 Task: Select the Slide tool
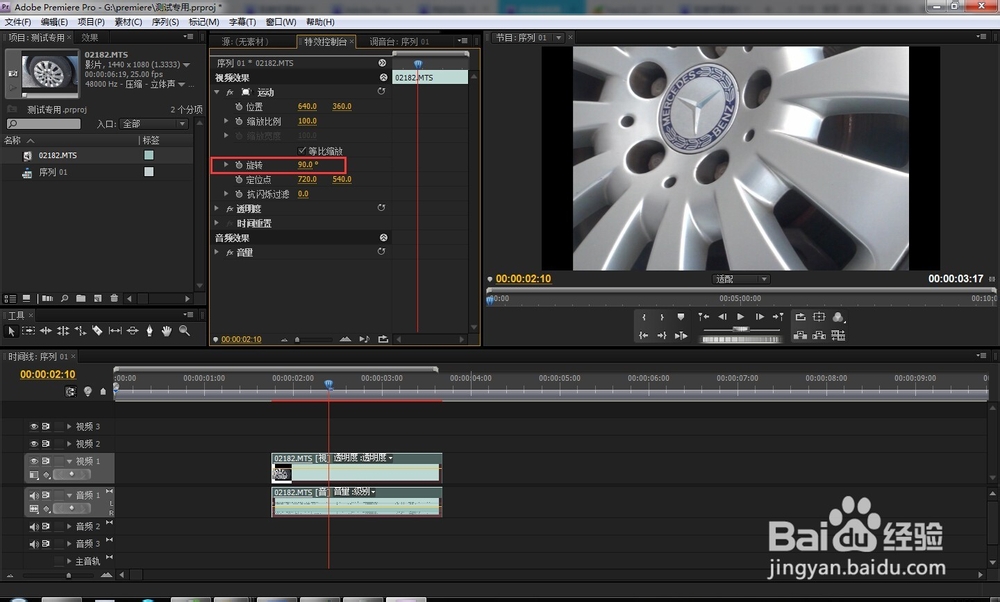[x=133, y=331]
